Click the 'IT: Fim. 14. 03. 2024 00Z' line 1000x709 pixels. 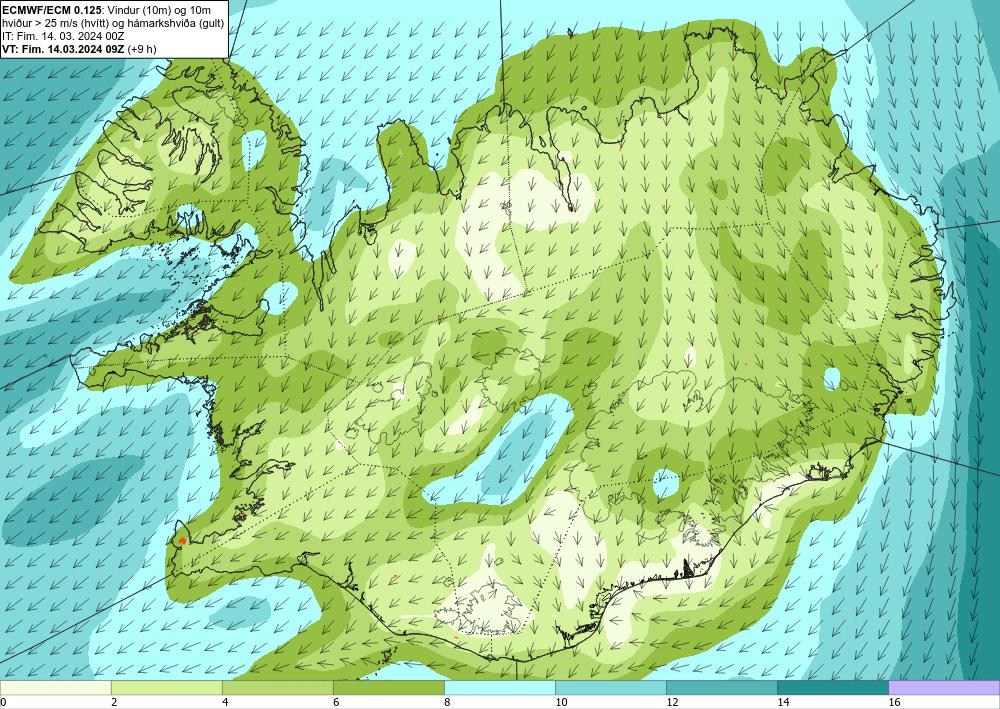tap(63, 36)
